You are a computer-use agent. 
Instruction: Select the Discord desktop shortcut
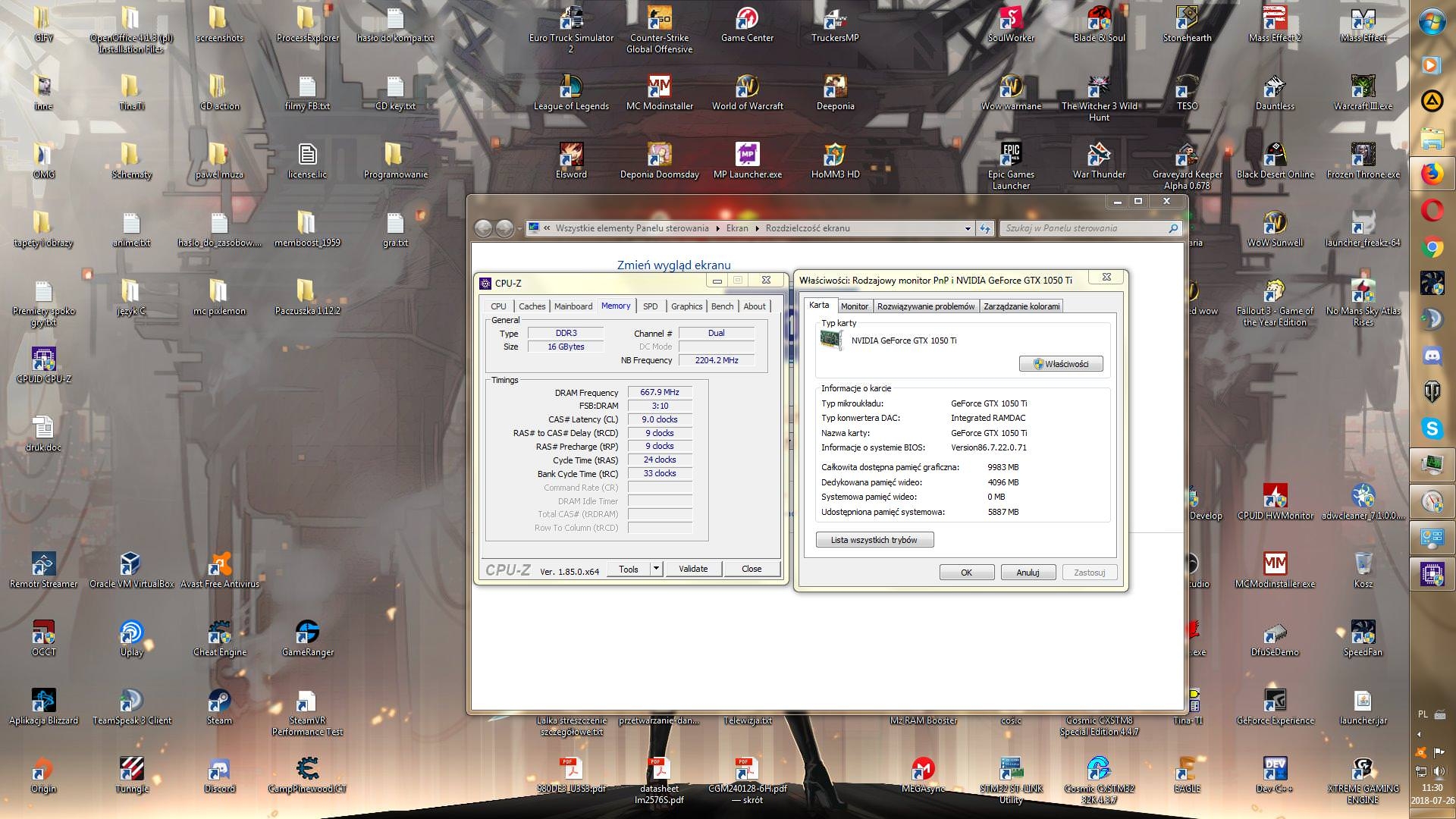(x=219, y=775)
